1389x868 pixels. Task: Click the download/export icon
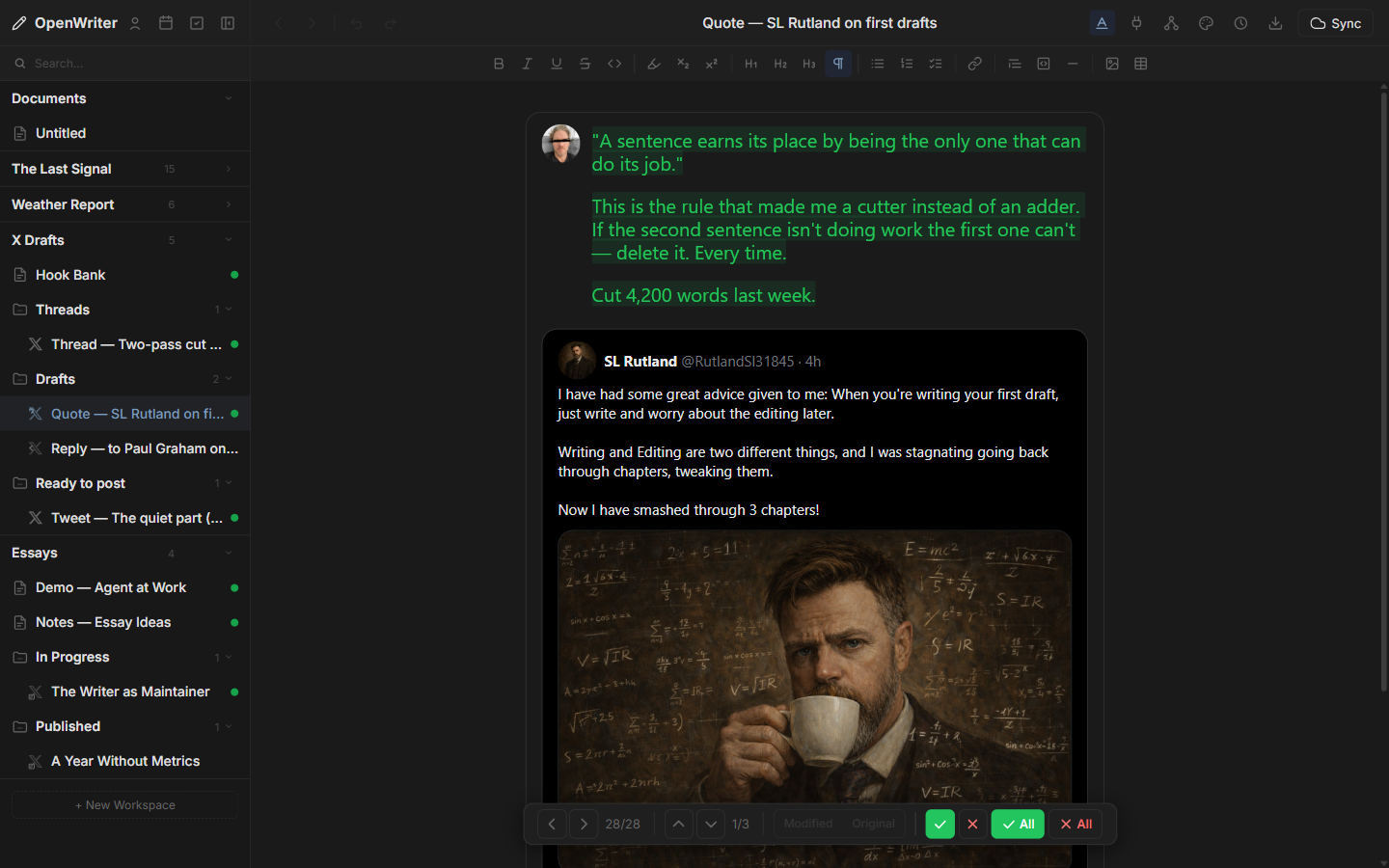1275,22
